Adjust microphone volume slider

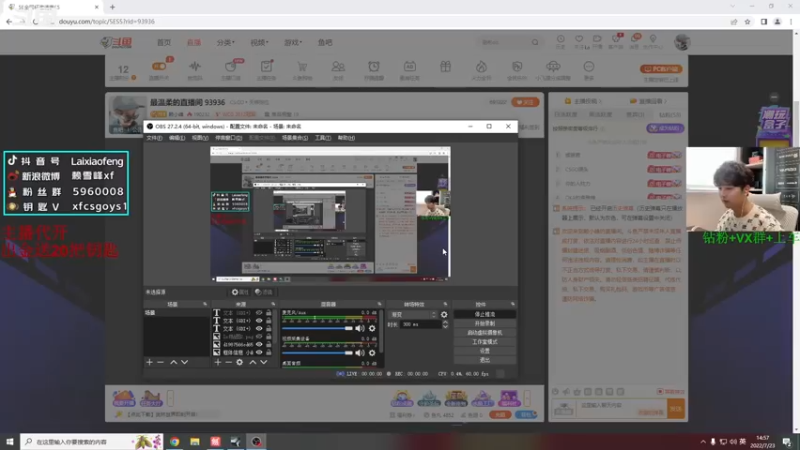click(317, 329)
